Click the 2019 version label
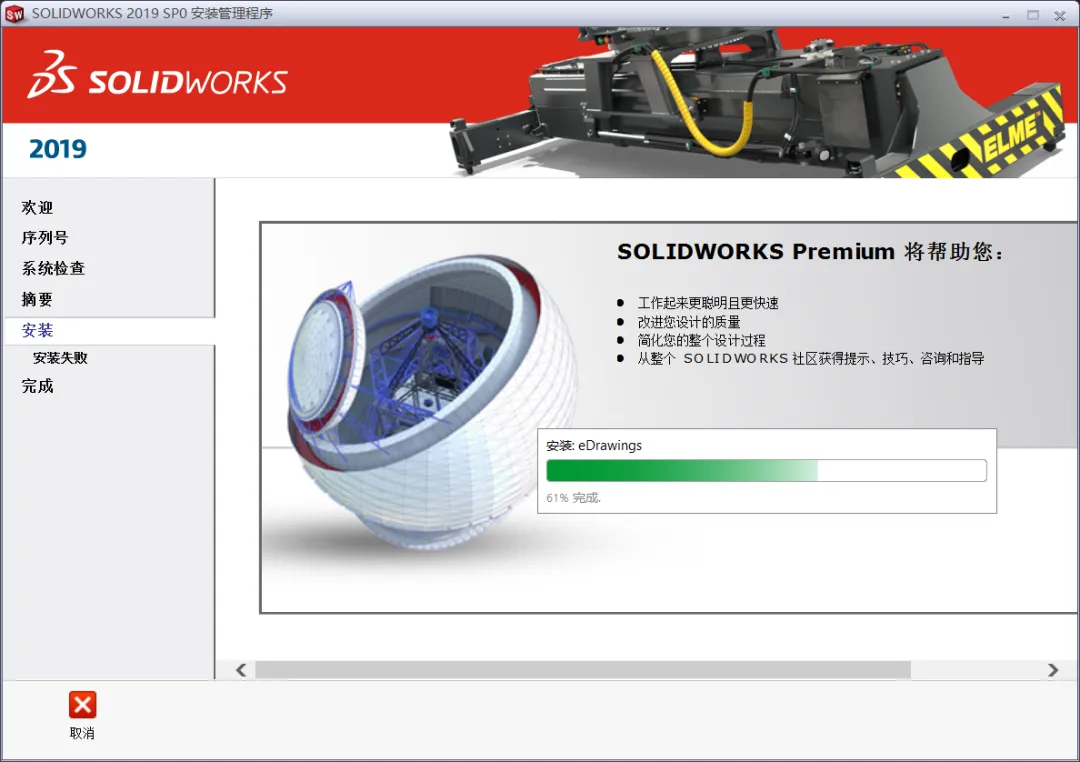The width and height of the screenshot is (1080, 762). click(58, 149)
